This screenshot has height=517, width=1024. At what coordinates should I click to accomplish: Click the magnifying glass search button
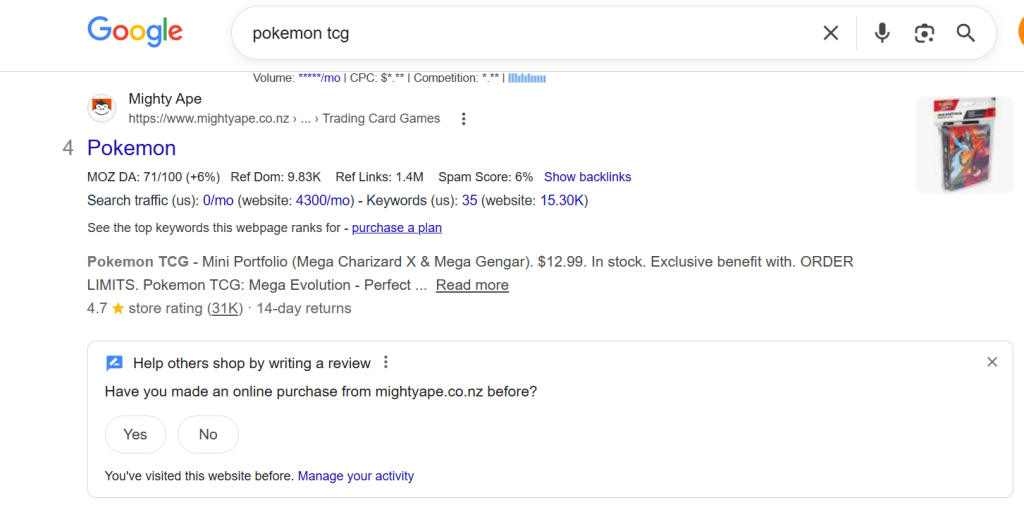pyautogui.click(x=966, y=33)
